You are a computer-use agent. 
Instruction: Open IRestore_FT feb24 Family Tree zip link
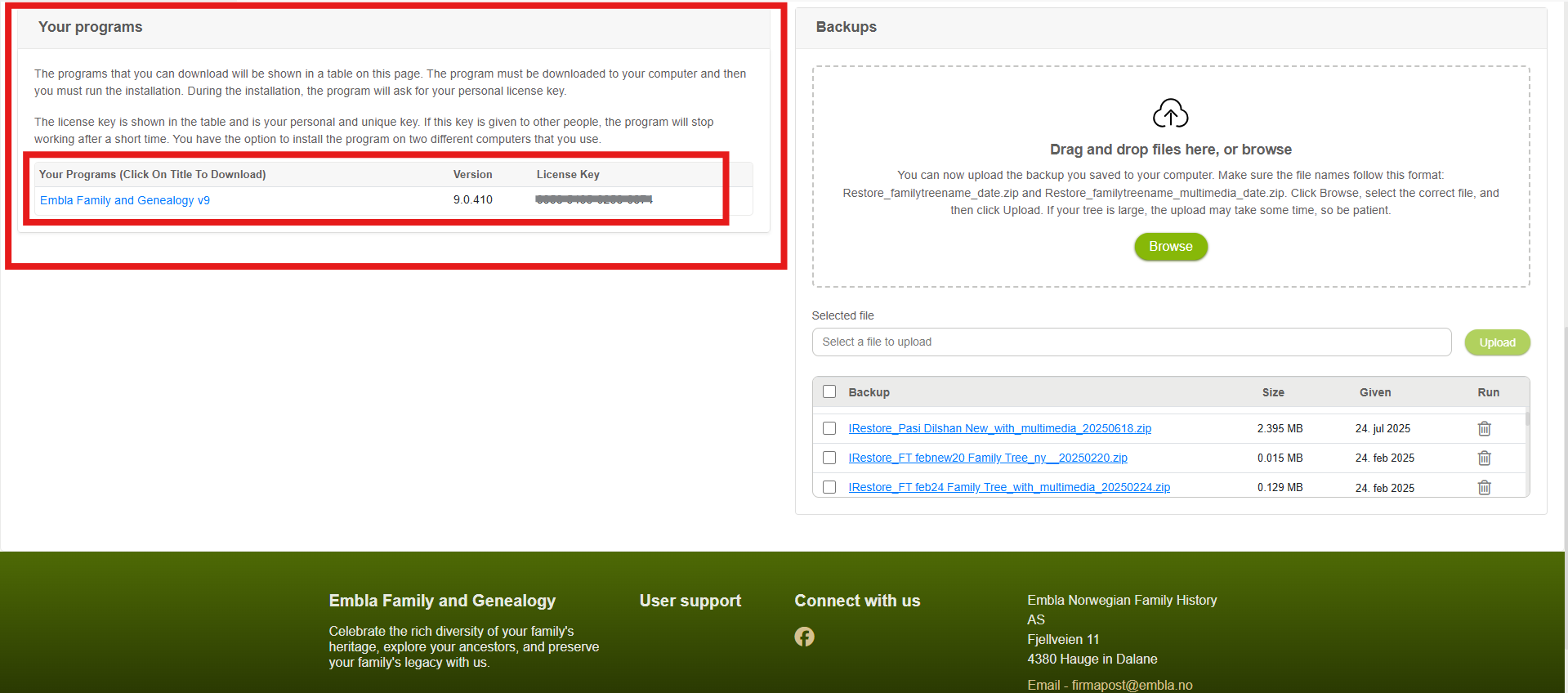point(1008,487)
